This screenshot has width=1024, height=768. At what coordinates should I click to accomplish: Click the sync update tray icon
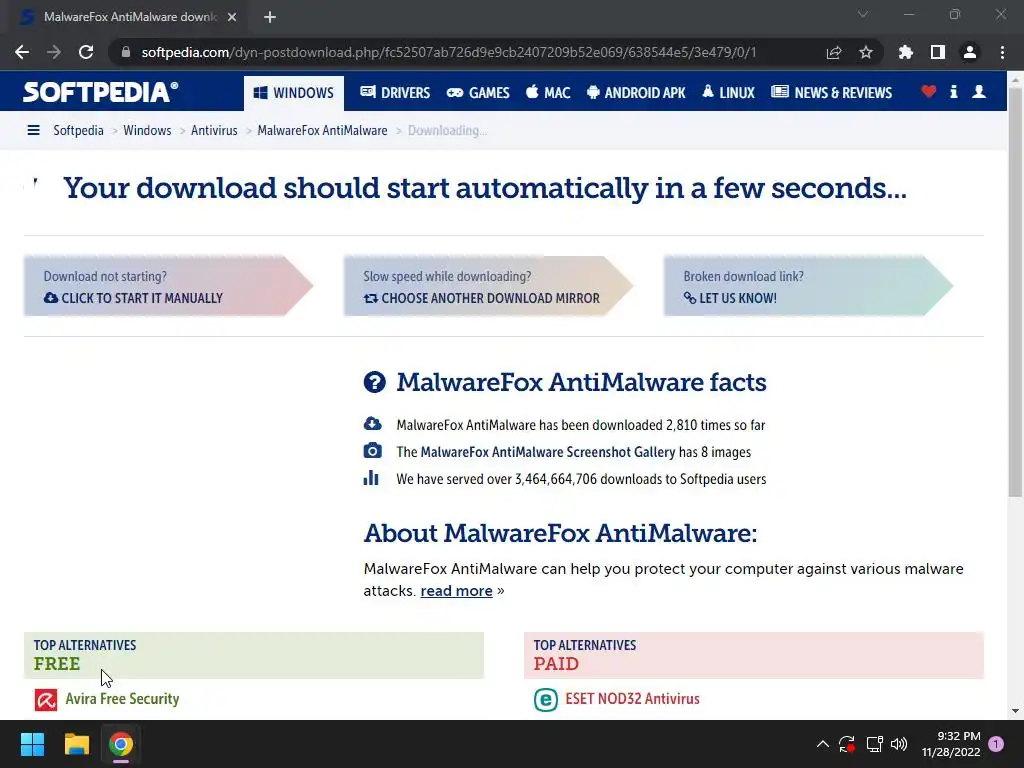847,744
